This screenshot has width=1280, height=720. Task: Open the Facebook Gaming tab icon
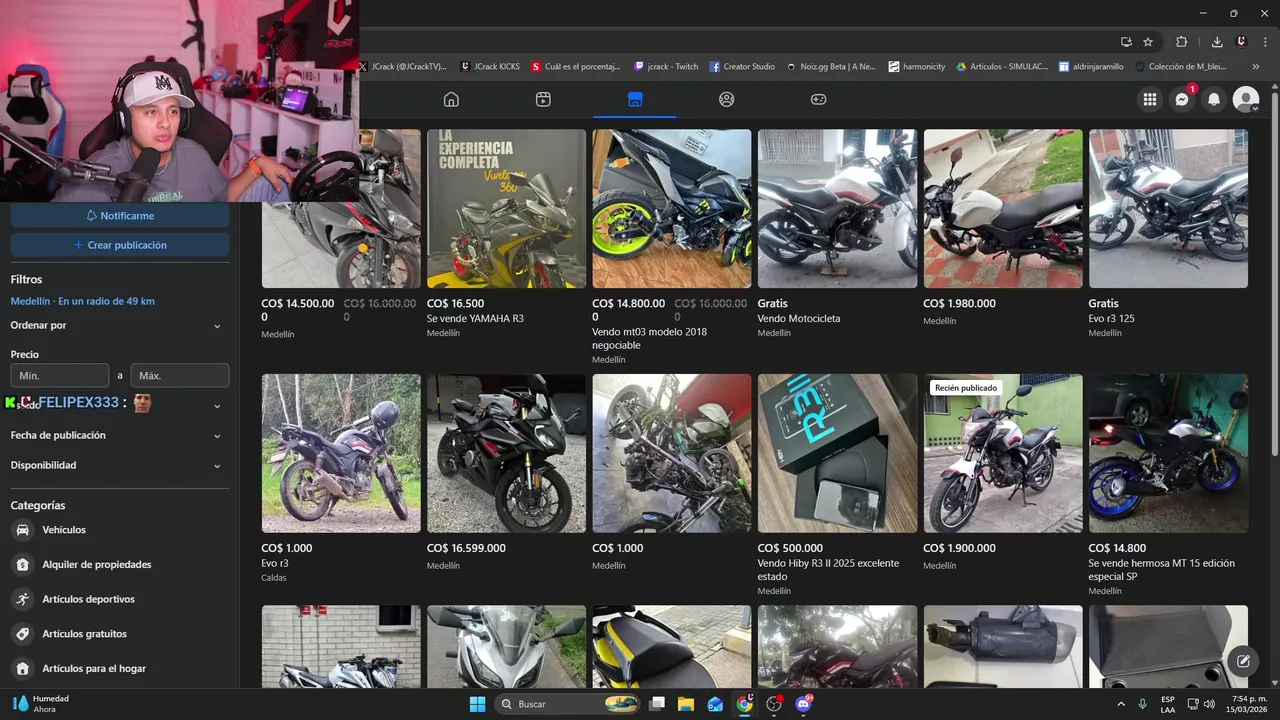pos(818,99)
